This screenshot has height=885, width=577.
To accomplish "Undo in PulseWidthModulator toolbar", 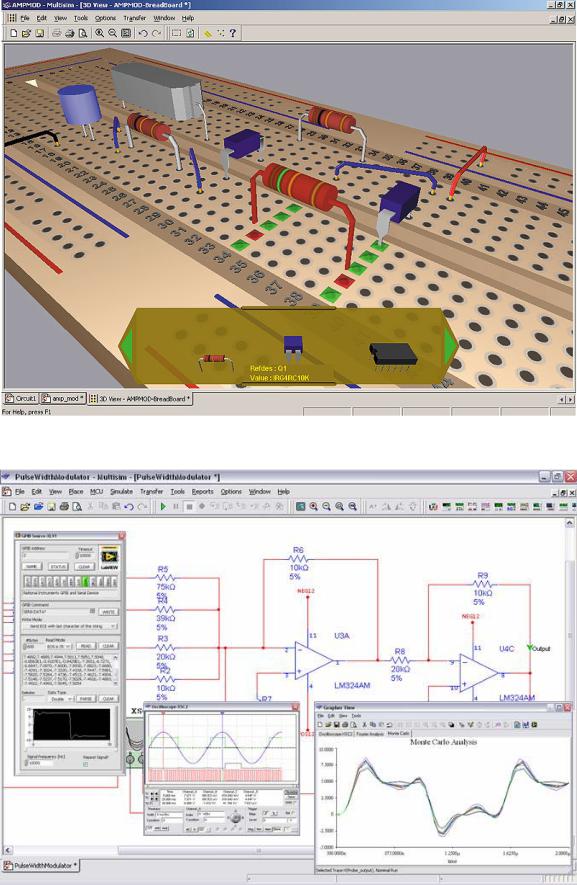I will click(129, 506).
